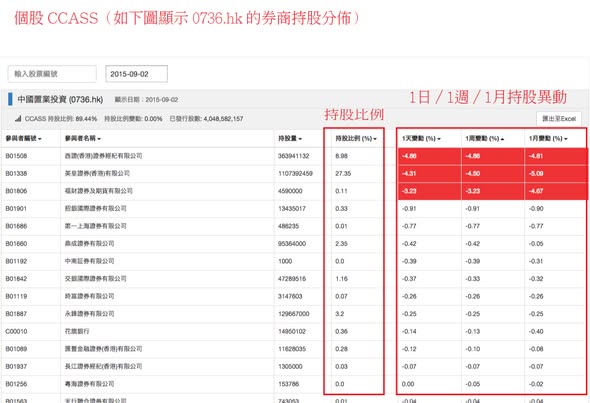Image resolution: width=590 pixels, height=403 pixels.
Task: Select holding amount 1107392459
Action: tap(295, 173)
